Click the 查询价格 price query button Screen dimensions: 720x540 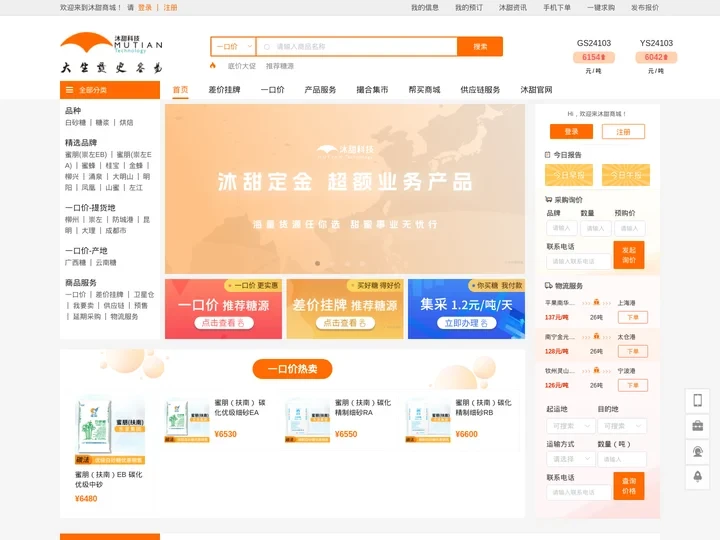click(629, 486)
